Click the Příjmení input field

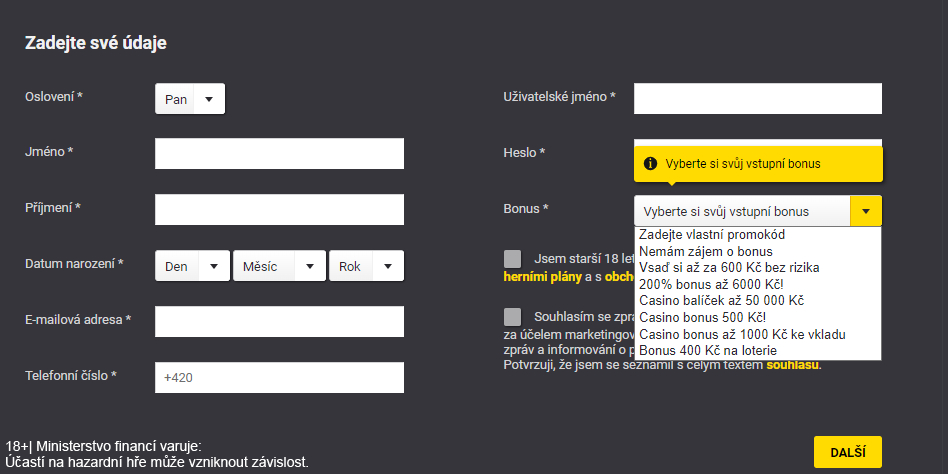coord(279,210)
